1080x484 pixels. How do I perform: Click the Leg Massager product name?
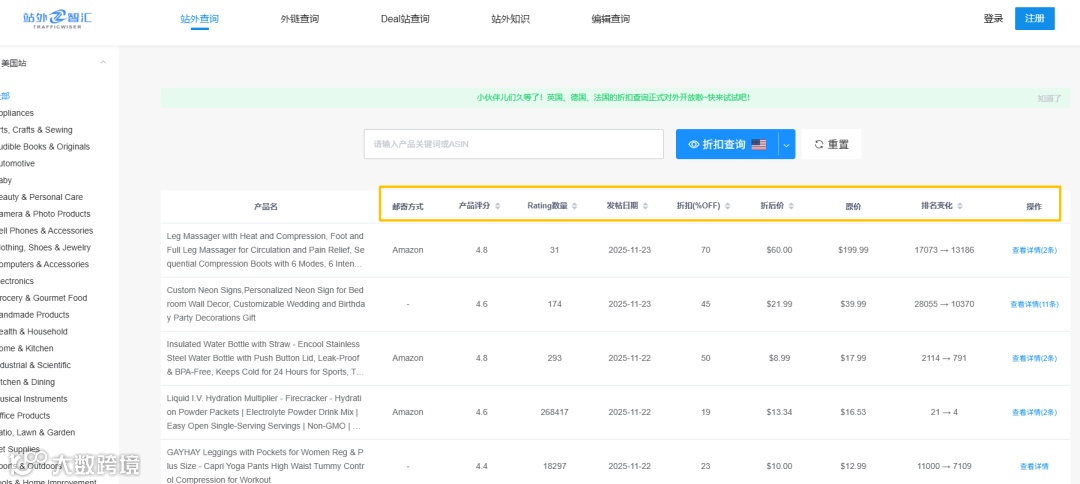(266, 250)
